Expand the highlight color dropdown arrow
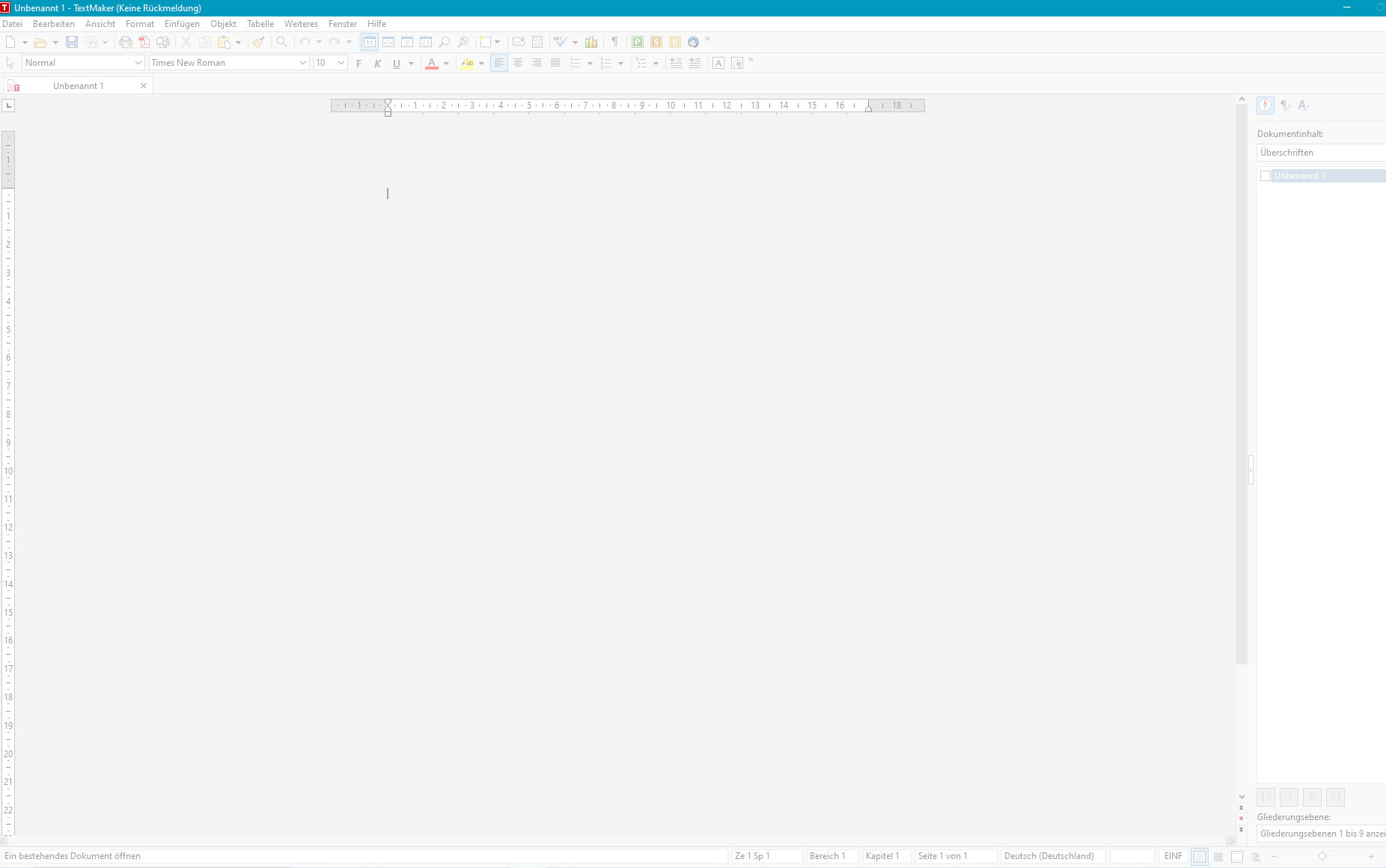The height and width of the screenshot is (868, 1386). tap(481, 64)
